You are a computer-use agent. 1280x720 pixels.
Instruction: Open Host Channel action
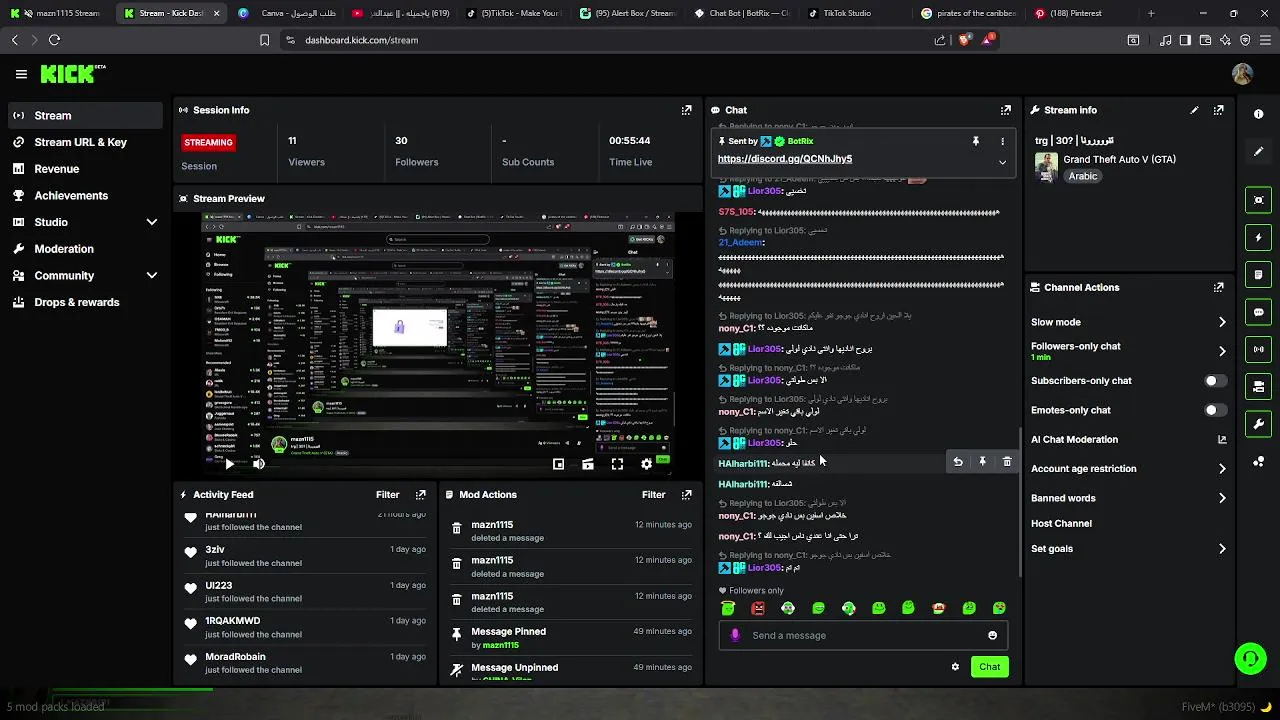pos(1061,523)
